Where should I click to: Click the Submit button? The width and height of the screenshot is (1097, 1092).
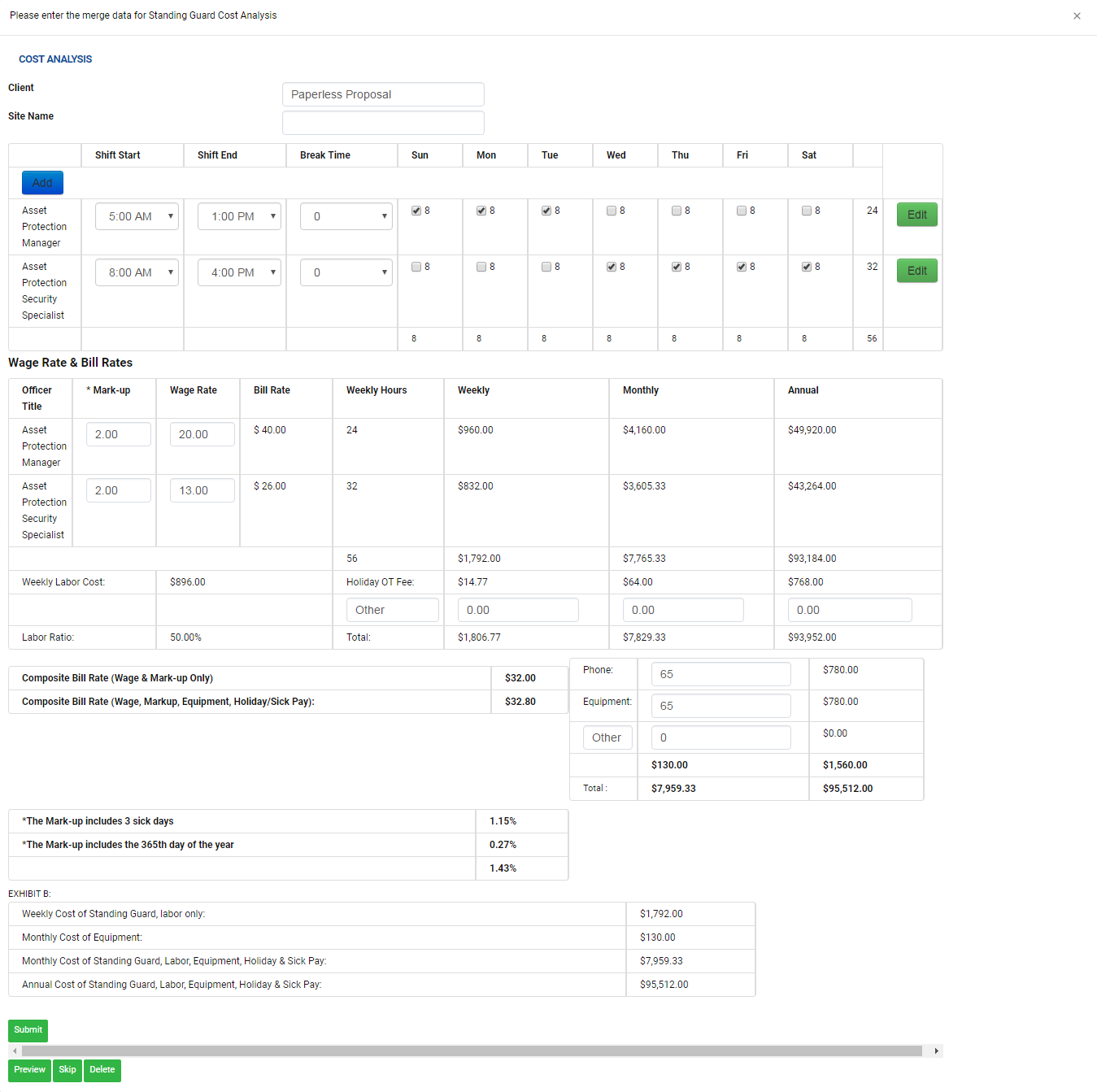28,1029
